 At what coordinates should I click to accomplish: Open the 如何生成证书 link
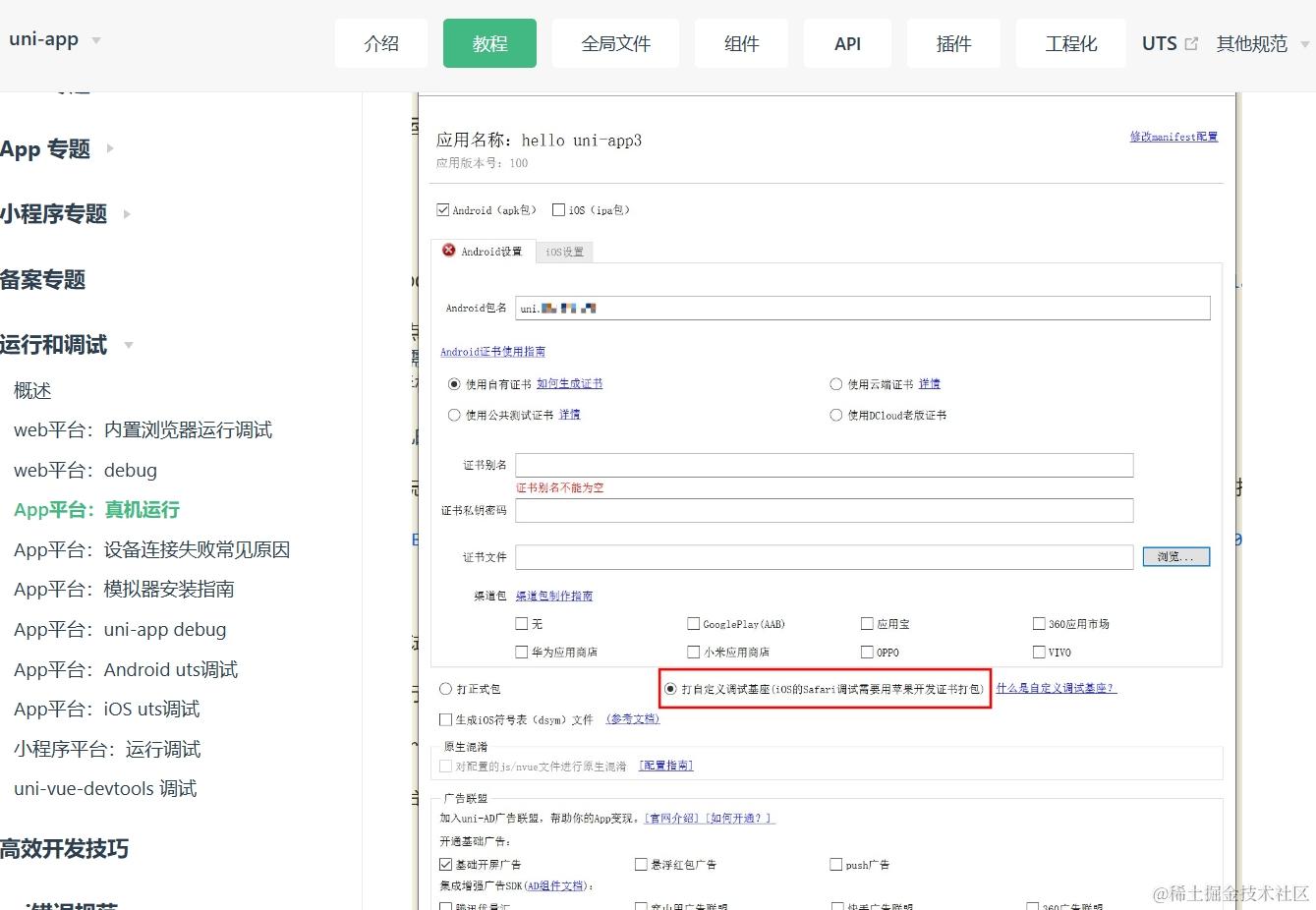click(570, 384)
